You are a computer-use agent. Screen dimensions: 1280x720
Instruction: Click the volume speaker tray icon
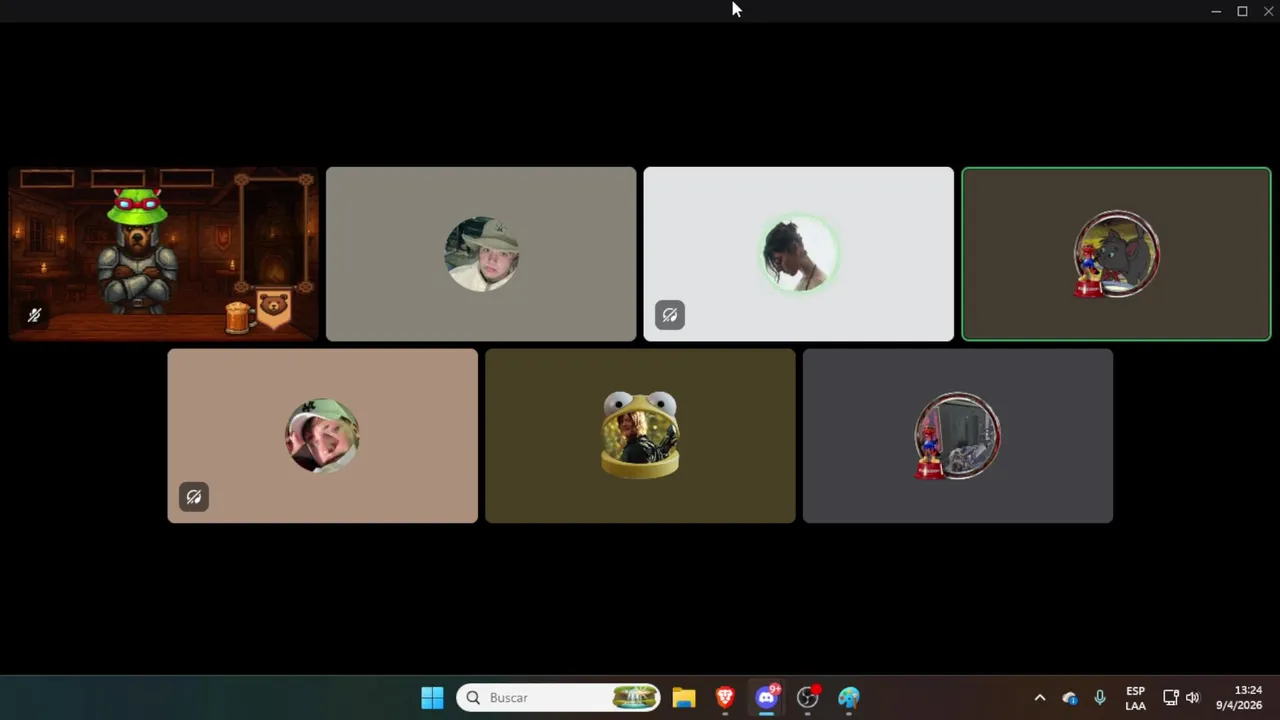tap(1192, 698)
